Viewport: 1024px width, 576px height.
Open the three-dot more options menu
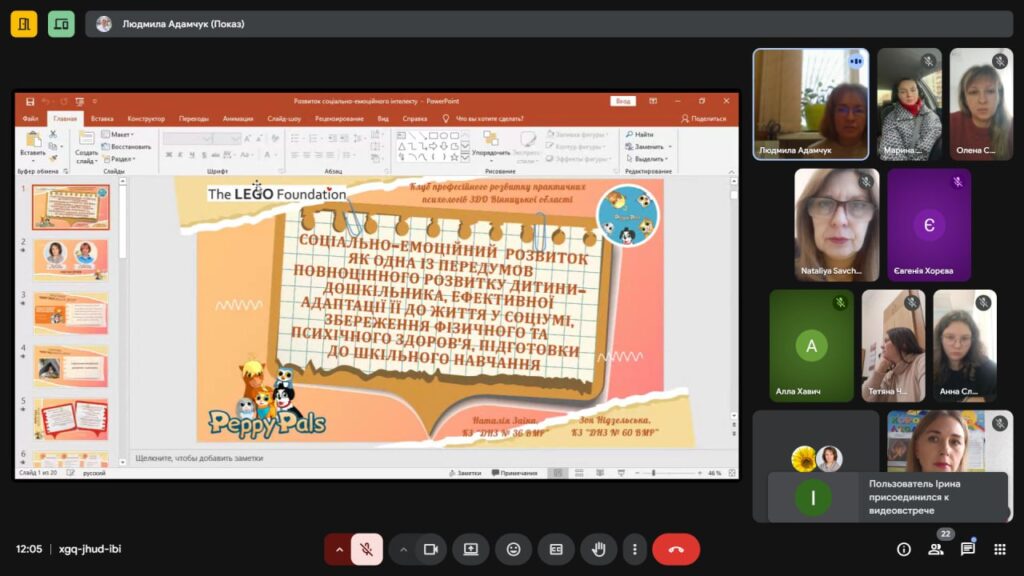[x=634, y=549]
